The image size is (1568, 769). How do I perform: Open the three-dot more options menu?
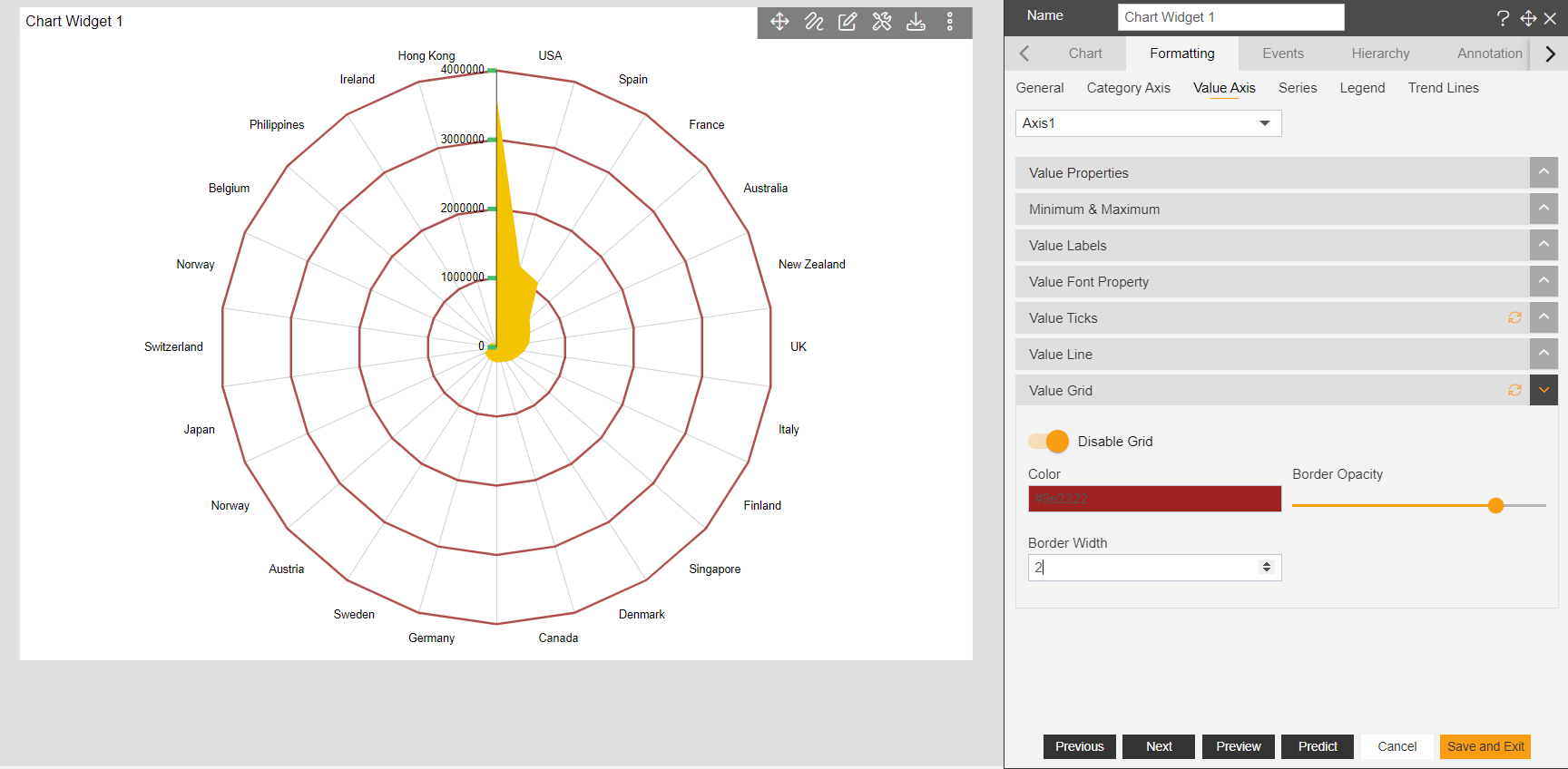tap(950, 22)
